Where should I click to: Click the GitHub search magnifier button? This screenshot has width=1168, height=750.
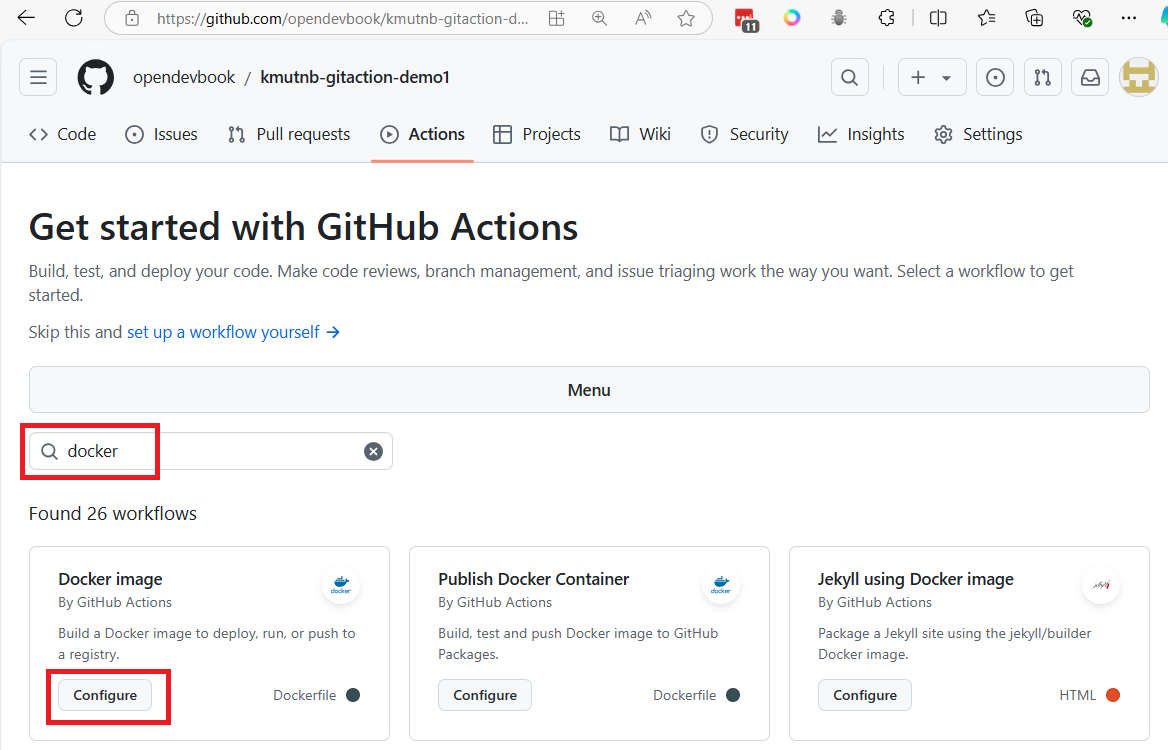coord(849,77)
